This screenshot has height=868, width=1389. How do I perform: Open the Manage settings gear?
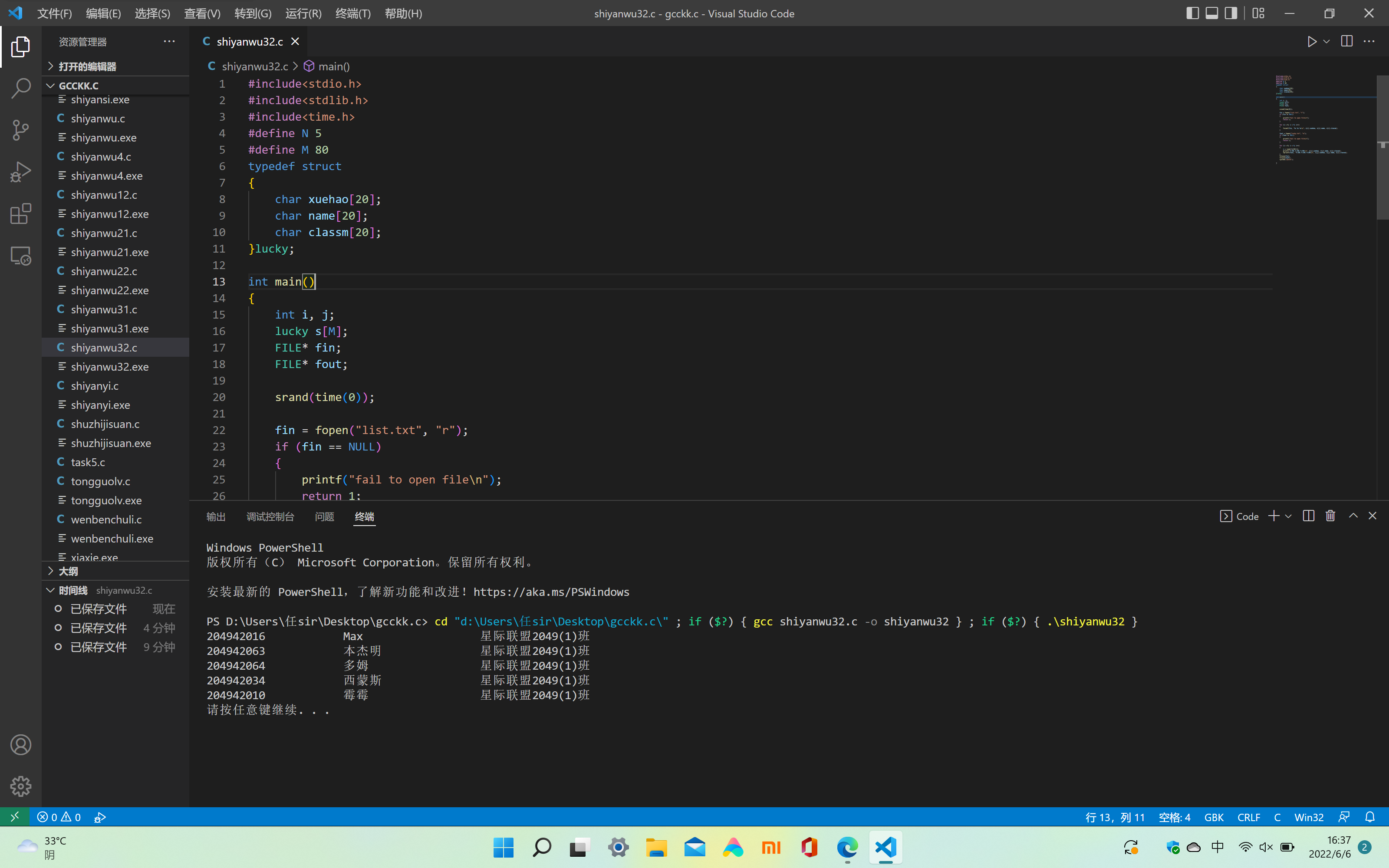tap(21, 786)
